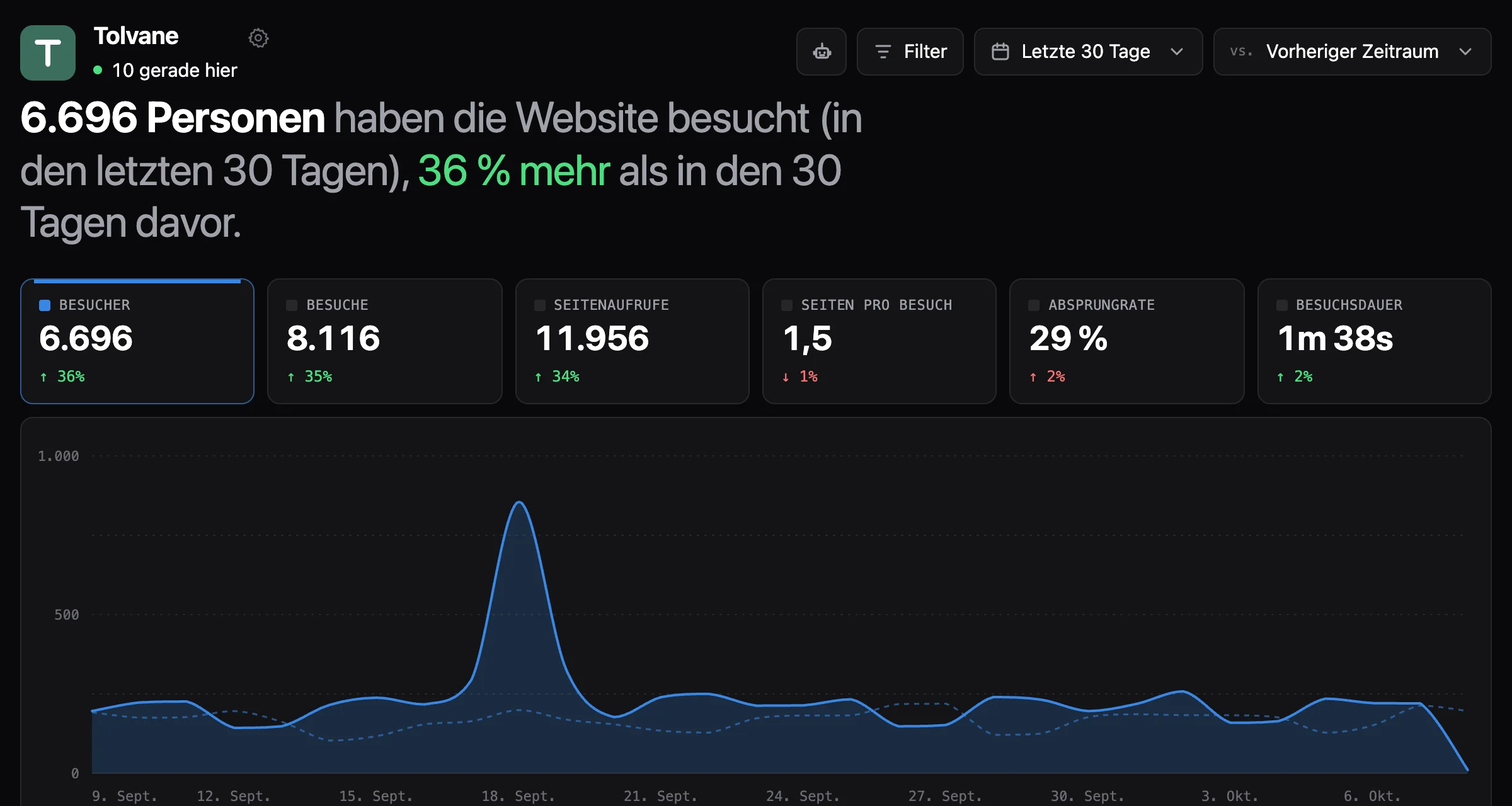Enable the Seiten pro Besuch checkbox

point(787,305)
